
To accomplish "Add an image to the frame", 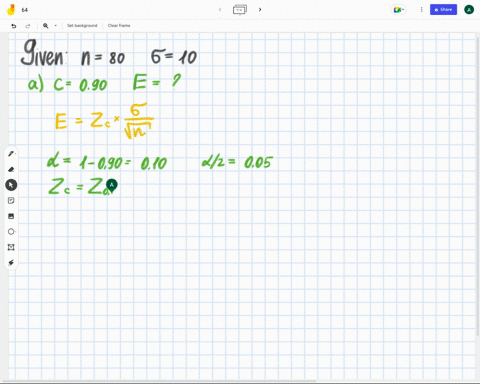I will (x=11, y=216).
